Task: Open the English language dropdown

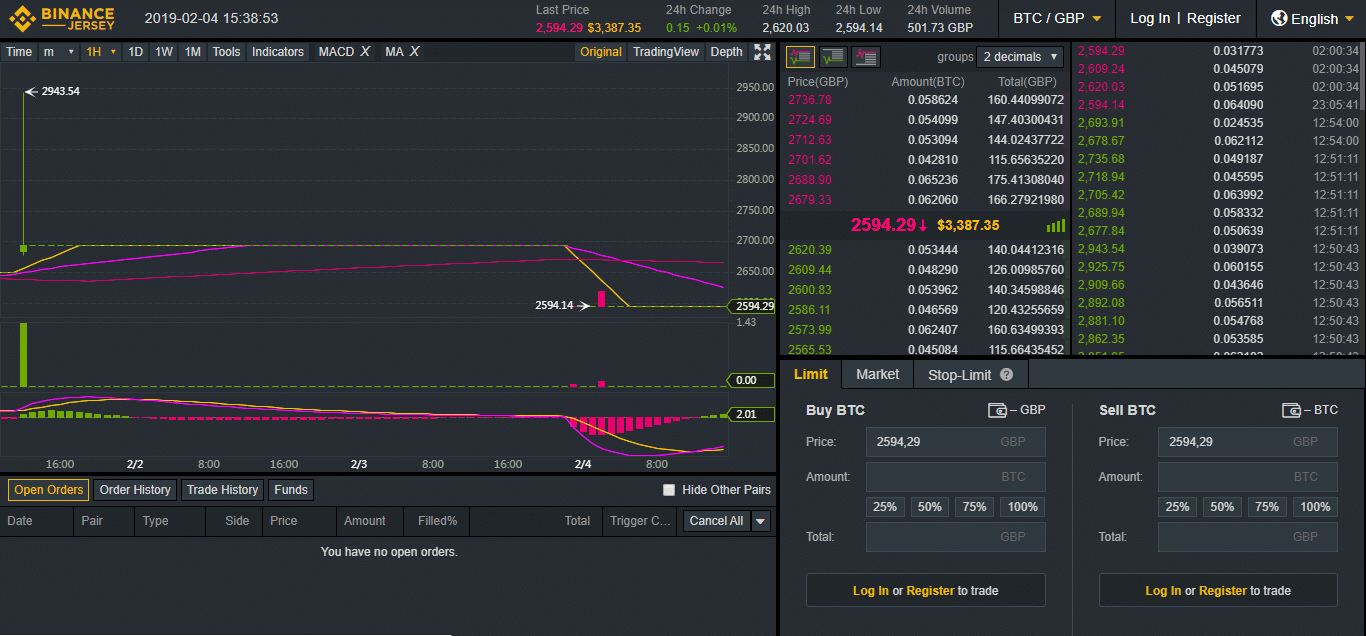Action: (x=1313, y=19)
